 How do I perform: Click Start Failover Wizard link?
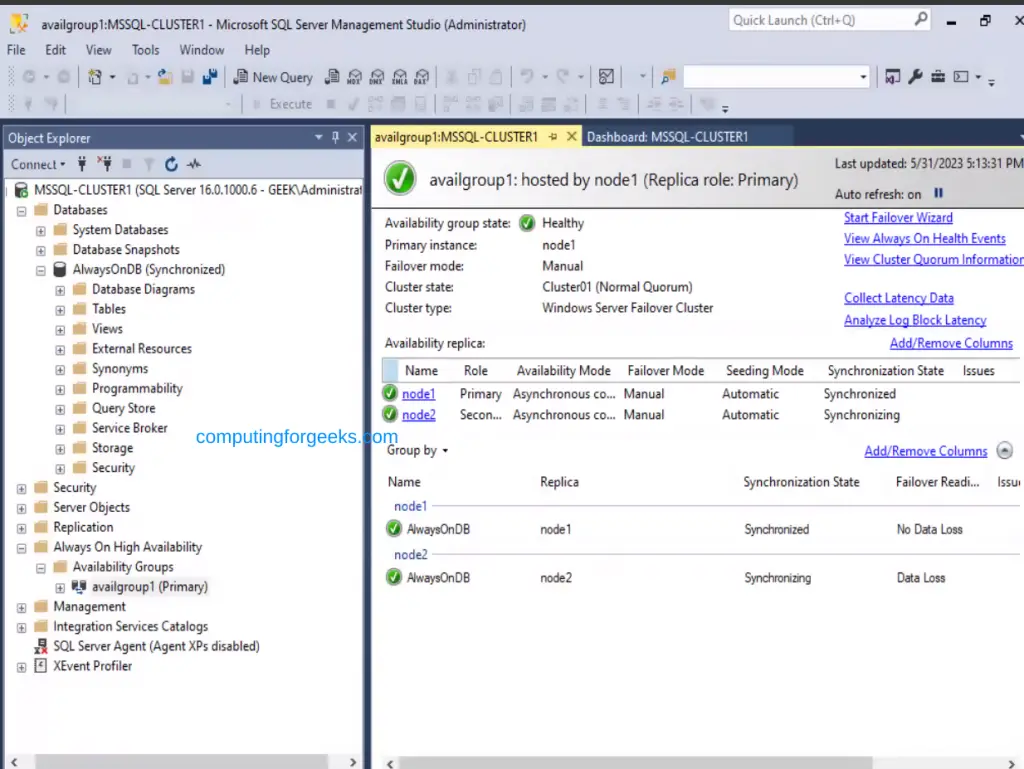(x=898, y=217)
